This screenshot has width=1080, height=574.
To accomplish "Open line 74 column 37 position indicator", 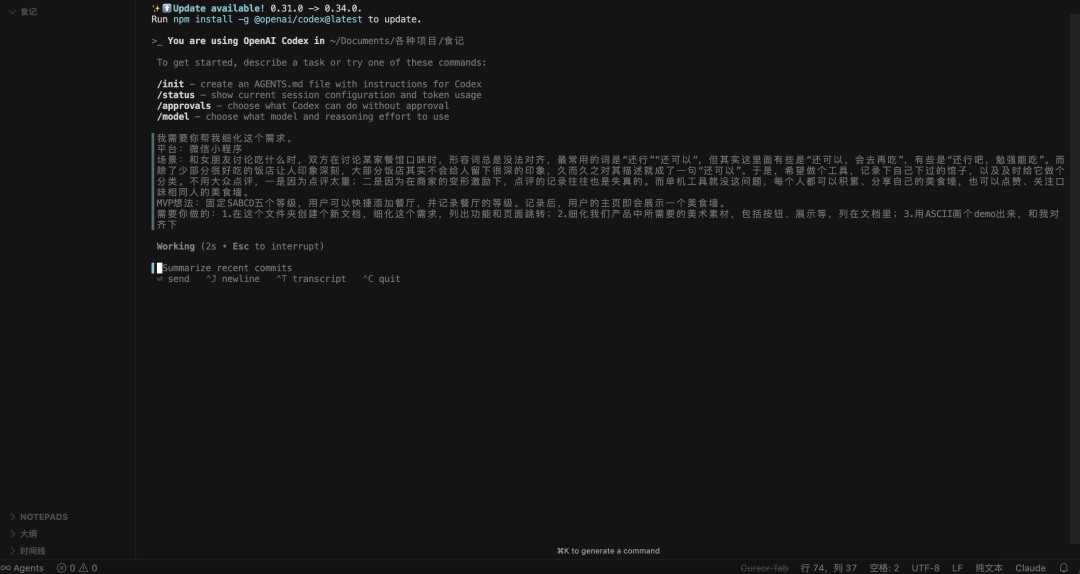I will pos(828,568).
